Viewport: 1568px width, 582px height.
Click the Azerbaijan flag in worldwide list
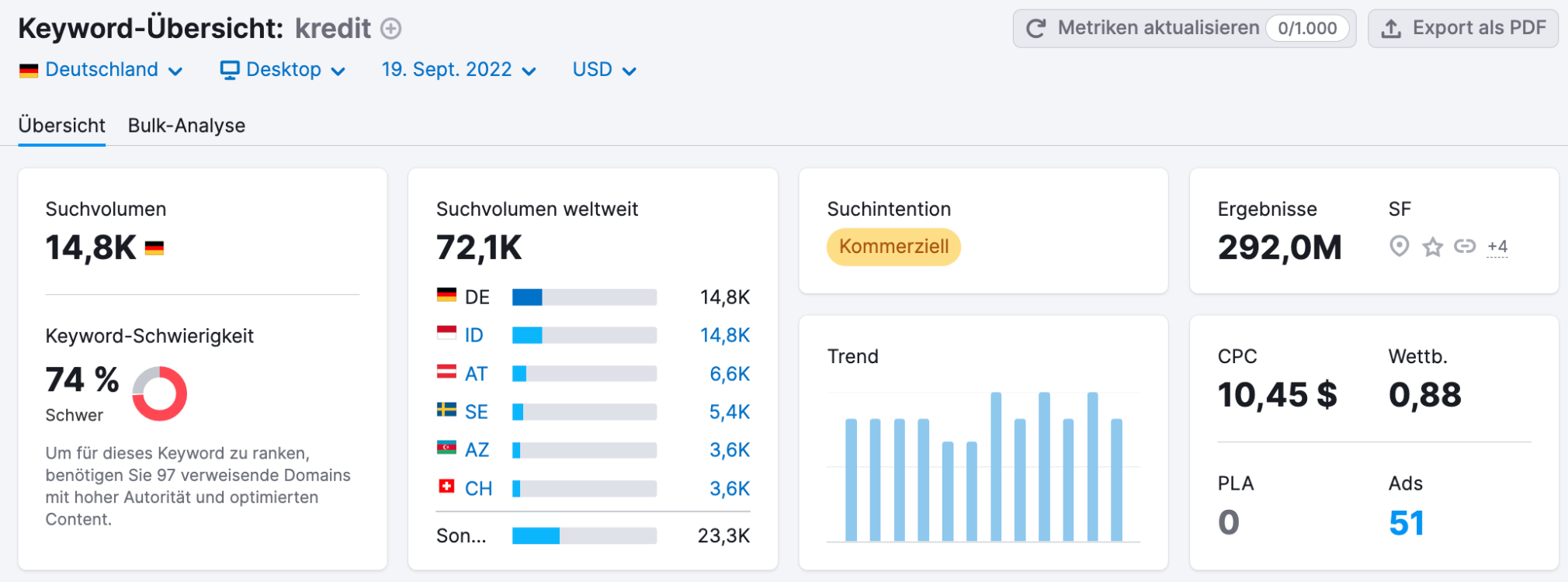point(446,448)
